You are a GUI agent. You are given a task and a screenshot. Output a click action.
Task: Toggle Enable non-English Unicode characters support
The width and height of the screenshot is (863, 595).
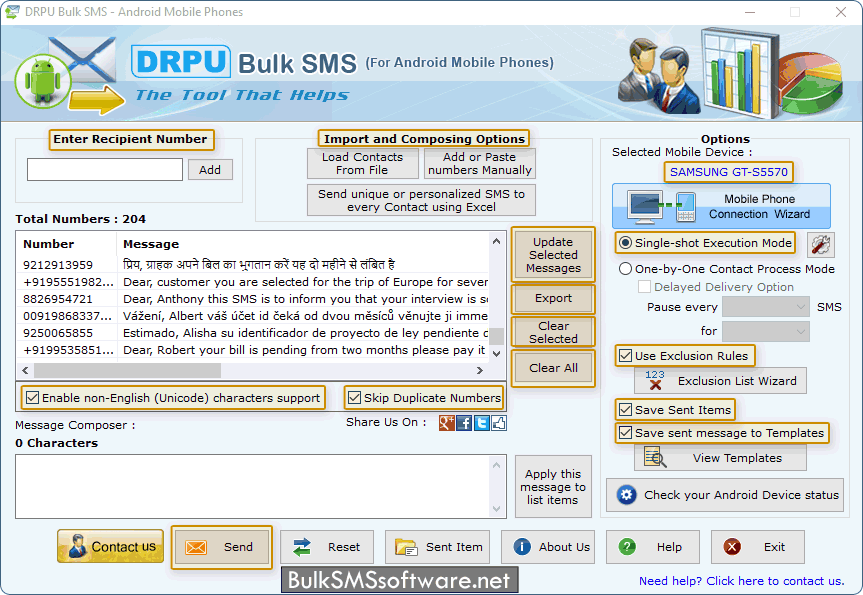click(32, 397)
